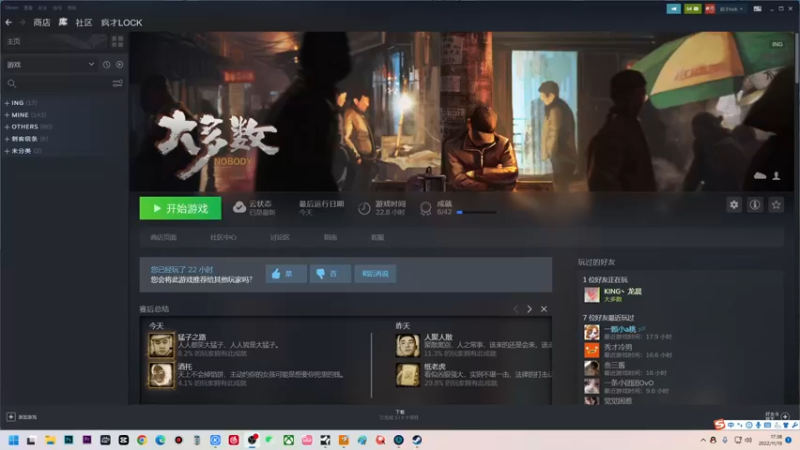Click thumbs-down 否 button
This screenshot has height=450, width=800.
(330, 274)
